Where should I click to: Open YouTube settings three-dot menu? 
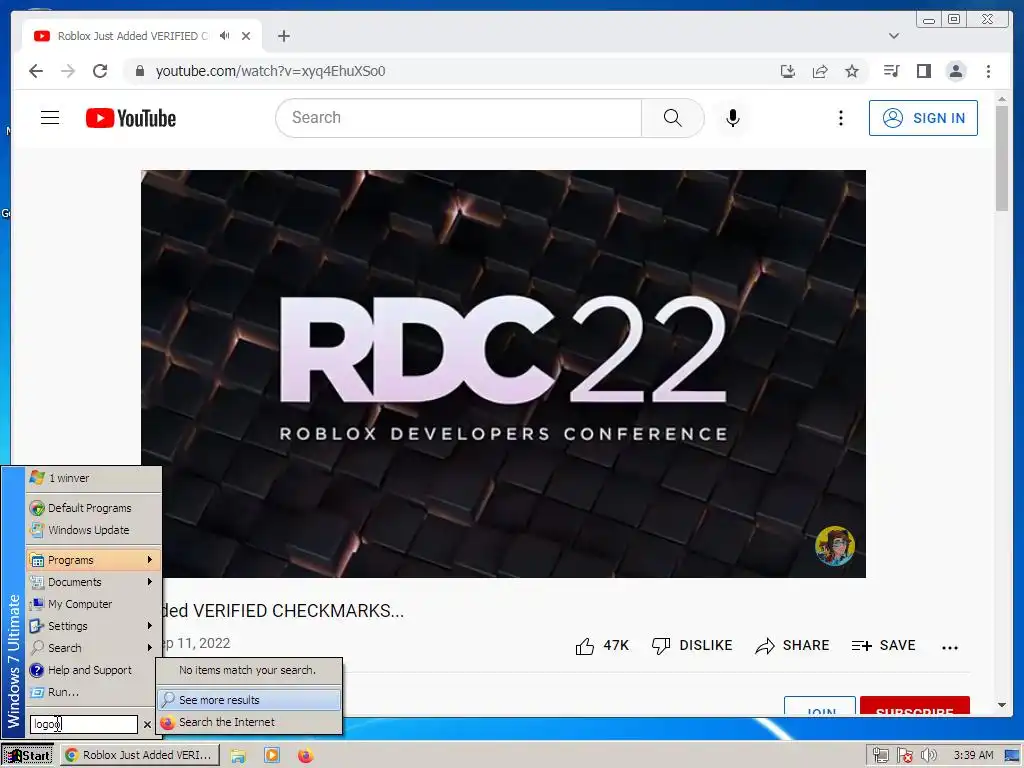click(840, 118)
